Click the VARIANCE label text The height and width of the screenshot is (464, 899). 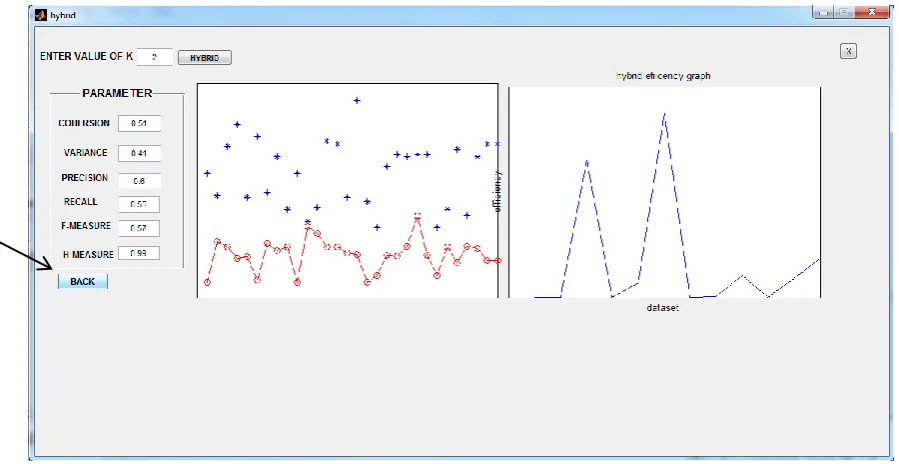click(x=85, y=153)
